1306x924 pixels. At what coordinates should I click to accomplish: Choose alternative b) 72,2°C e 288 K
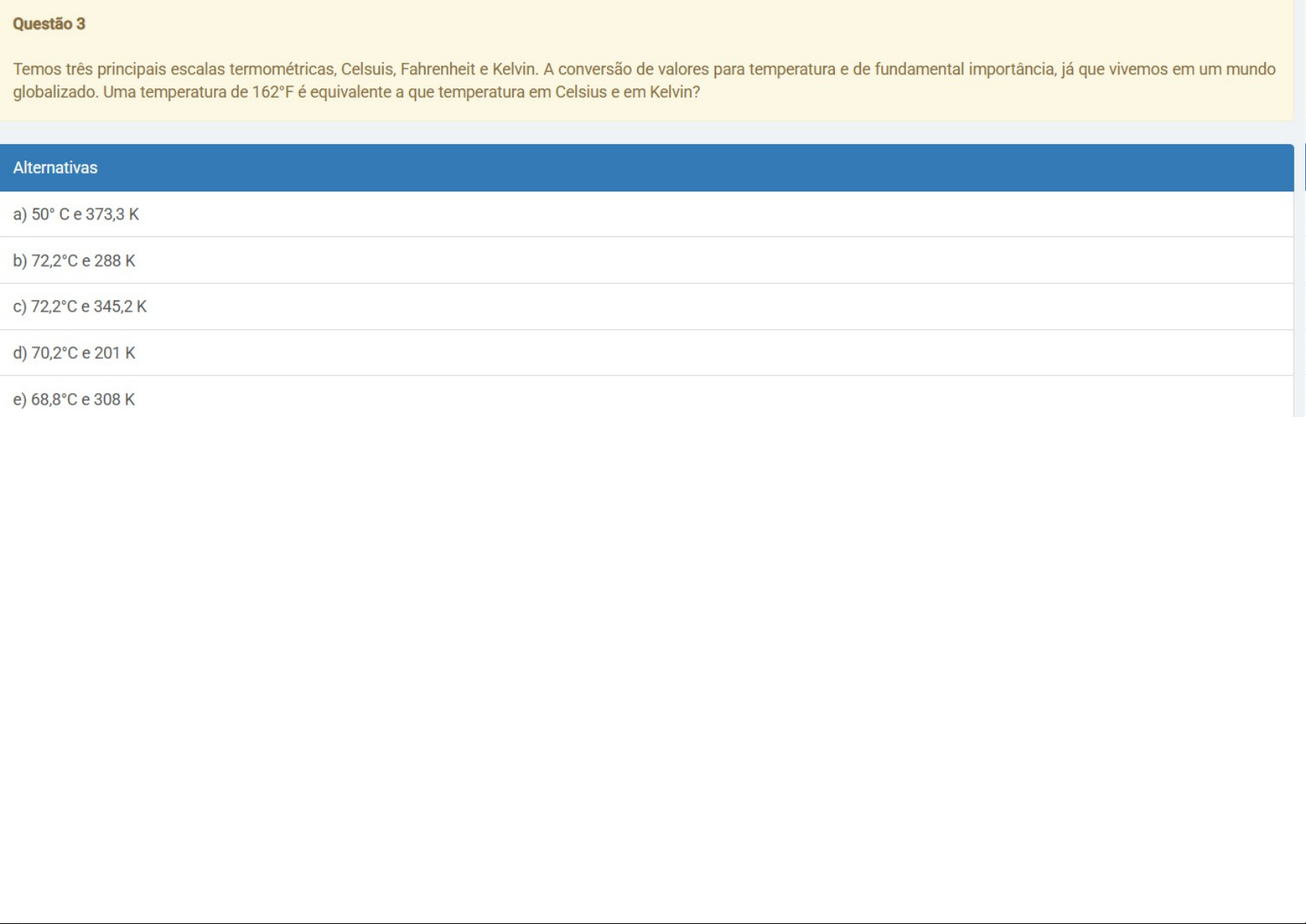coord(74,261)
